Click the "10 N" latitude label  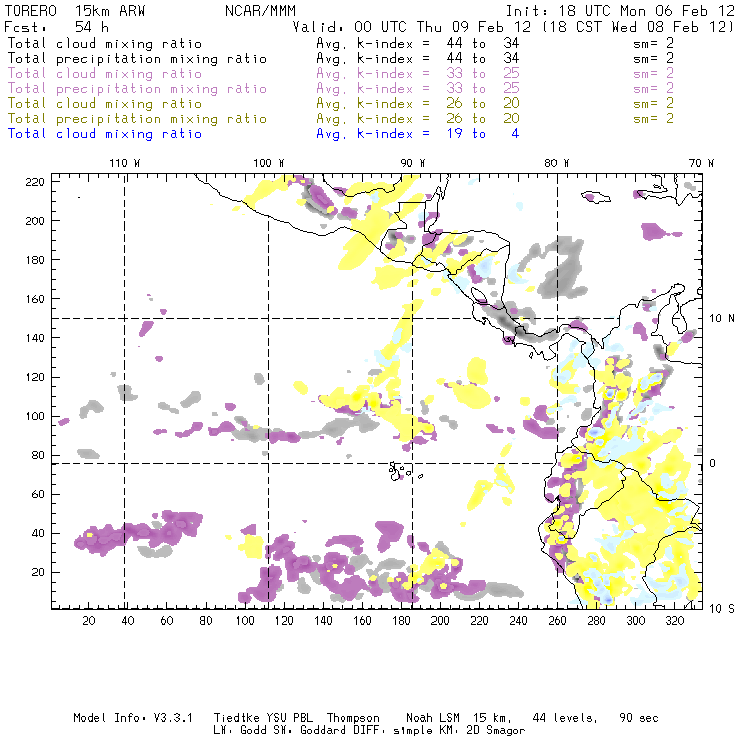click(722, 319)
